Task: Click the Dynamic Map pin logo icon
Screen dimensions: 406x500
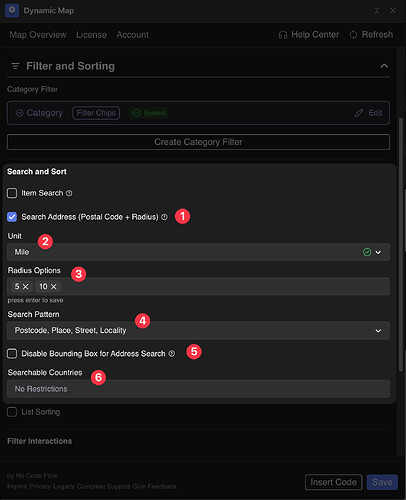Action: [12, 10]
